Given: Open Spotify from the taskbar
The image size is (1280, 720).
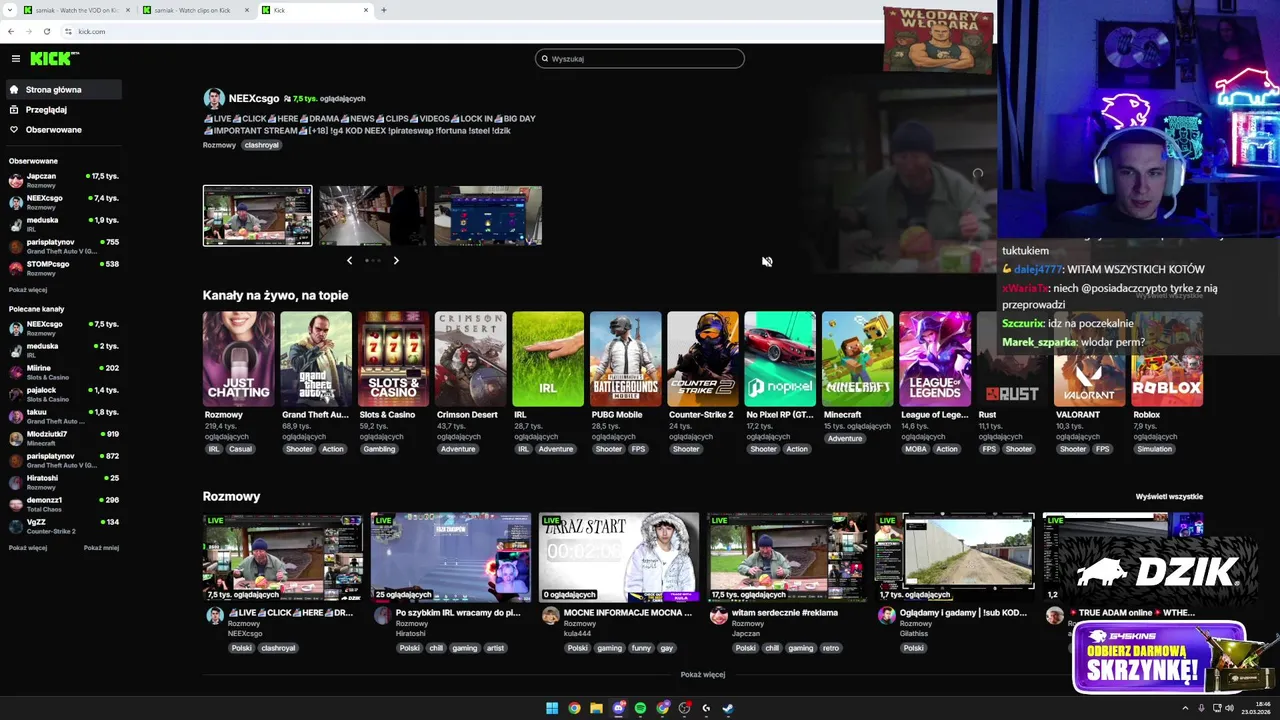Looking at the screenshot, I should click(641, 708).
